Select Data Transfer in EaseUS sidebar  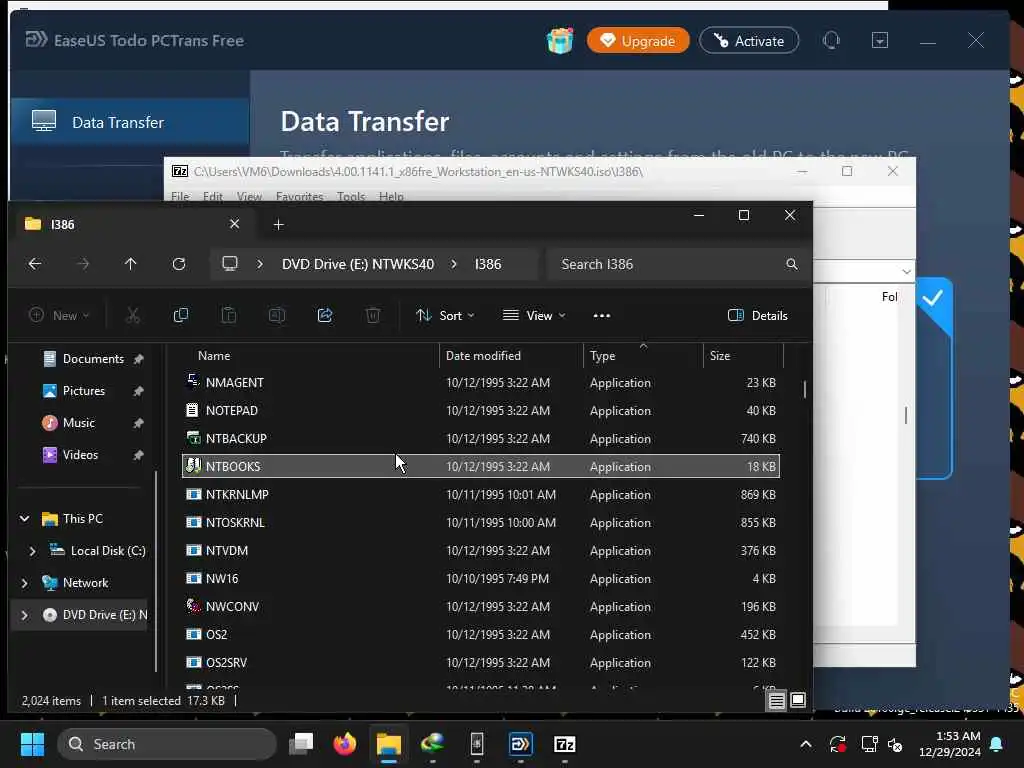coord(129,122)
